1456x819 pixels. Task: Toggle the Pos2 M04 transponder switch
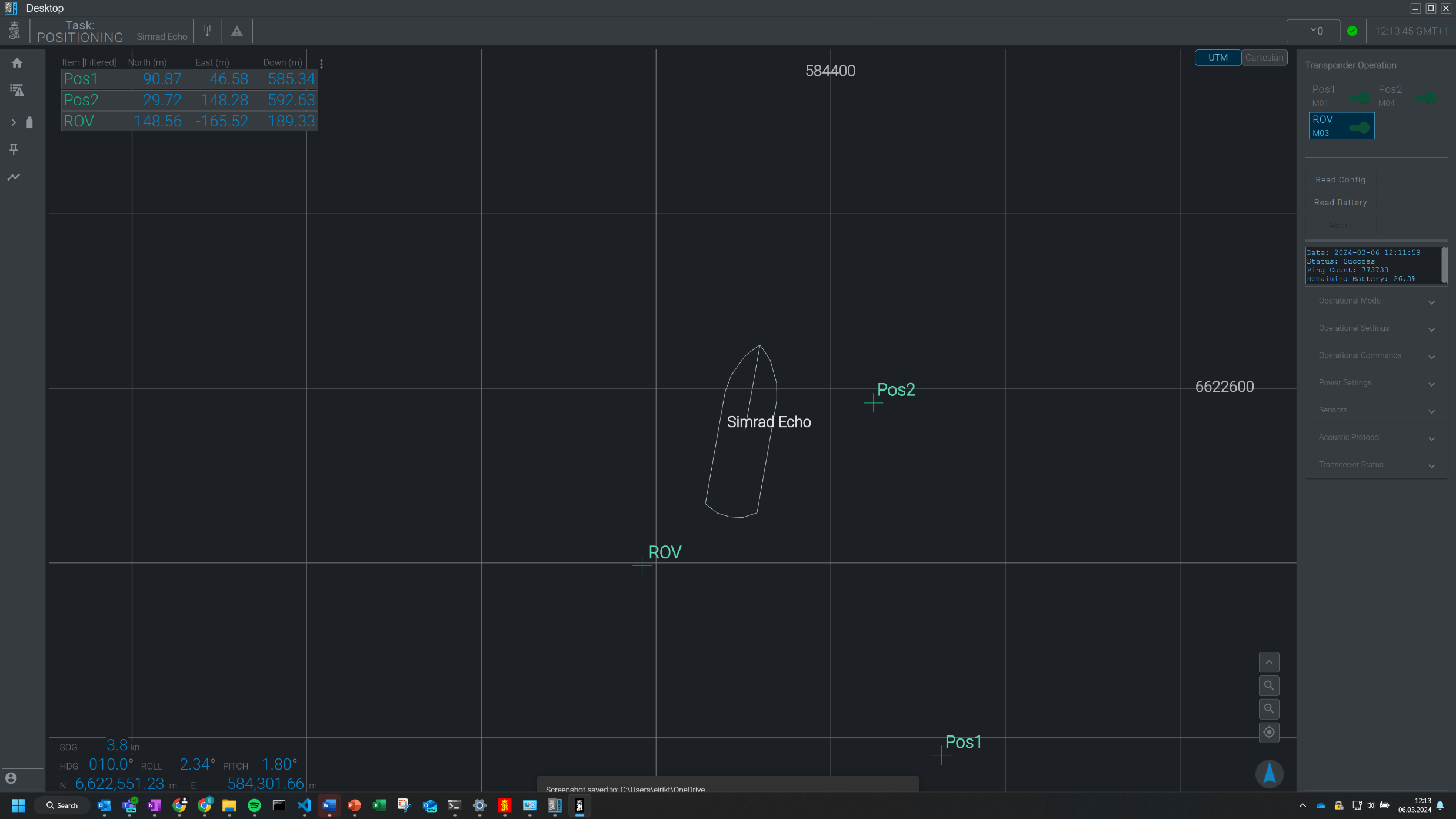coord(1426,98)
